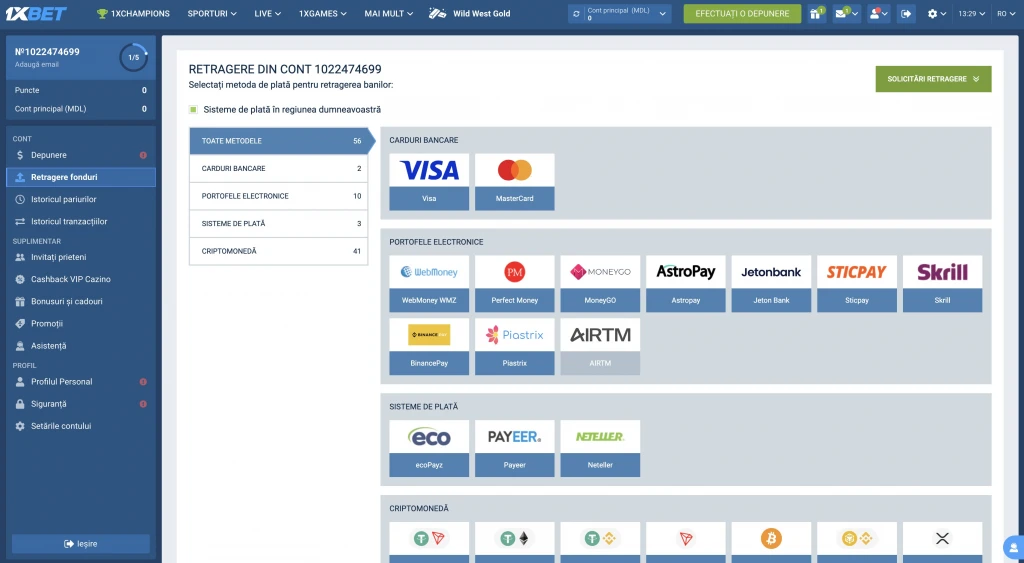Expand the settings gear dropdown
The height and width of the screenshot is (563, 1024).
pyautogui.click(x=936, y=14)
